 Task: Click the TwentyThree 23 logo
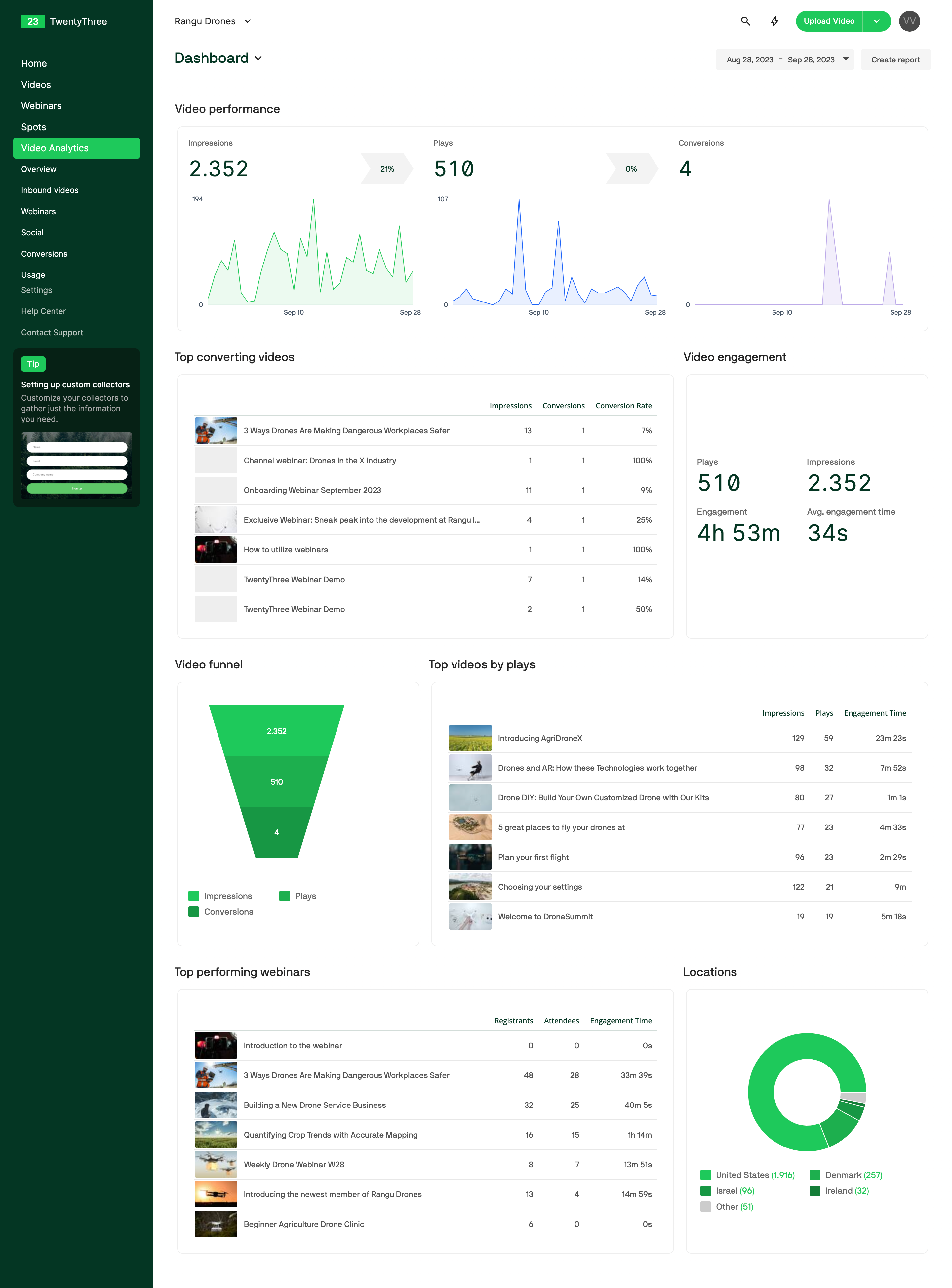32,21
